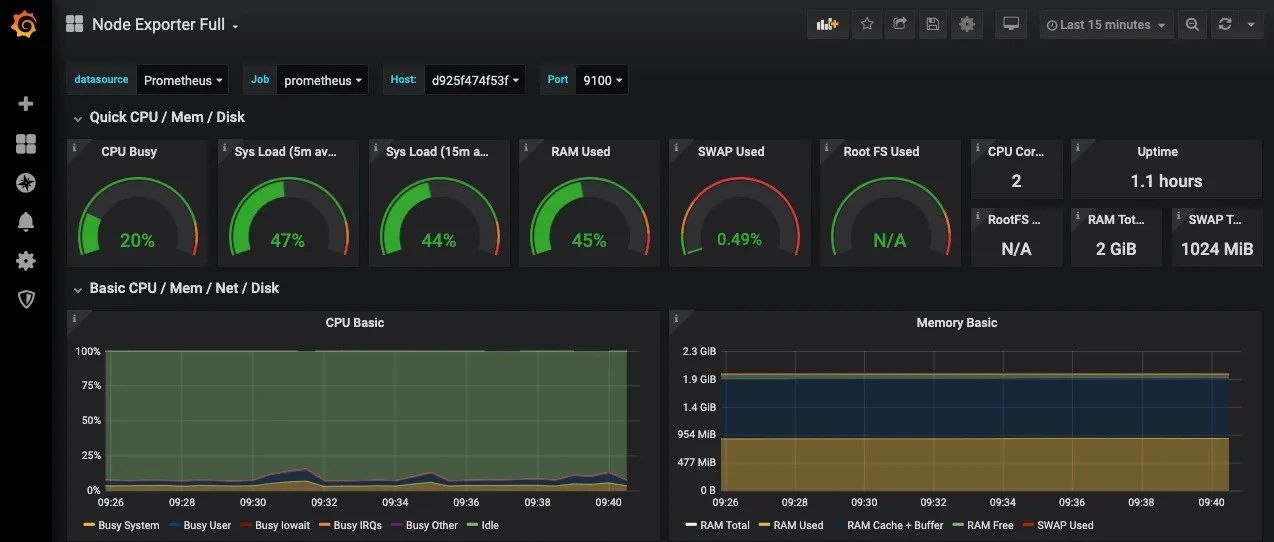Click the info icon on CPU Busy panel
This screenshot has height=542, width=1274.
(74, 147)
